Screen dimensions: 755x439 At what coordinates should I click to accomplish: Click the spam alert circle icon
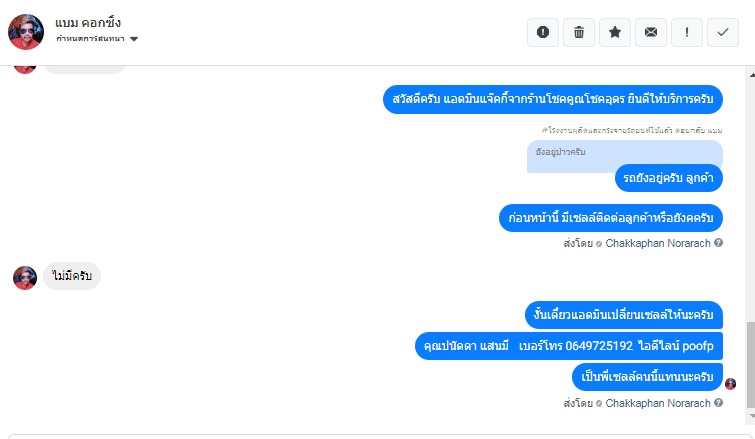pos(543,32)
